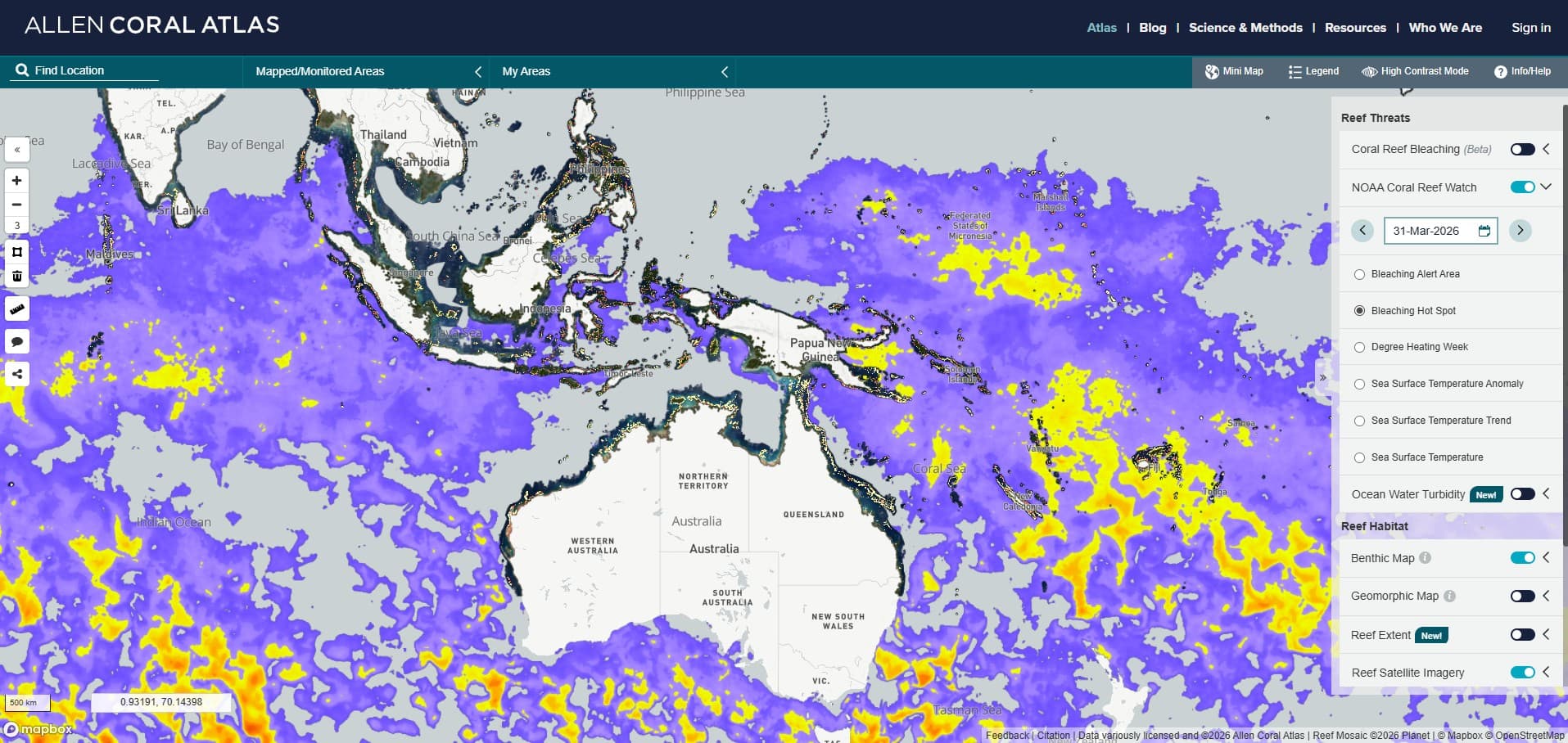Activate the ruler measure tool
Image resolution: width=1568 pixels, height=743 pixels.
pos(16,309)
